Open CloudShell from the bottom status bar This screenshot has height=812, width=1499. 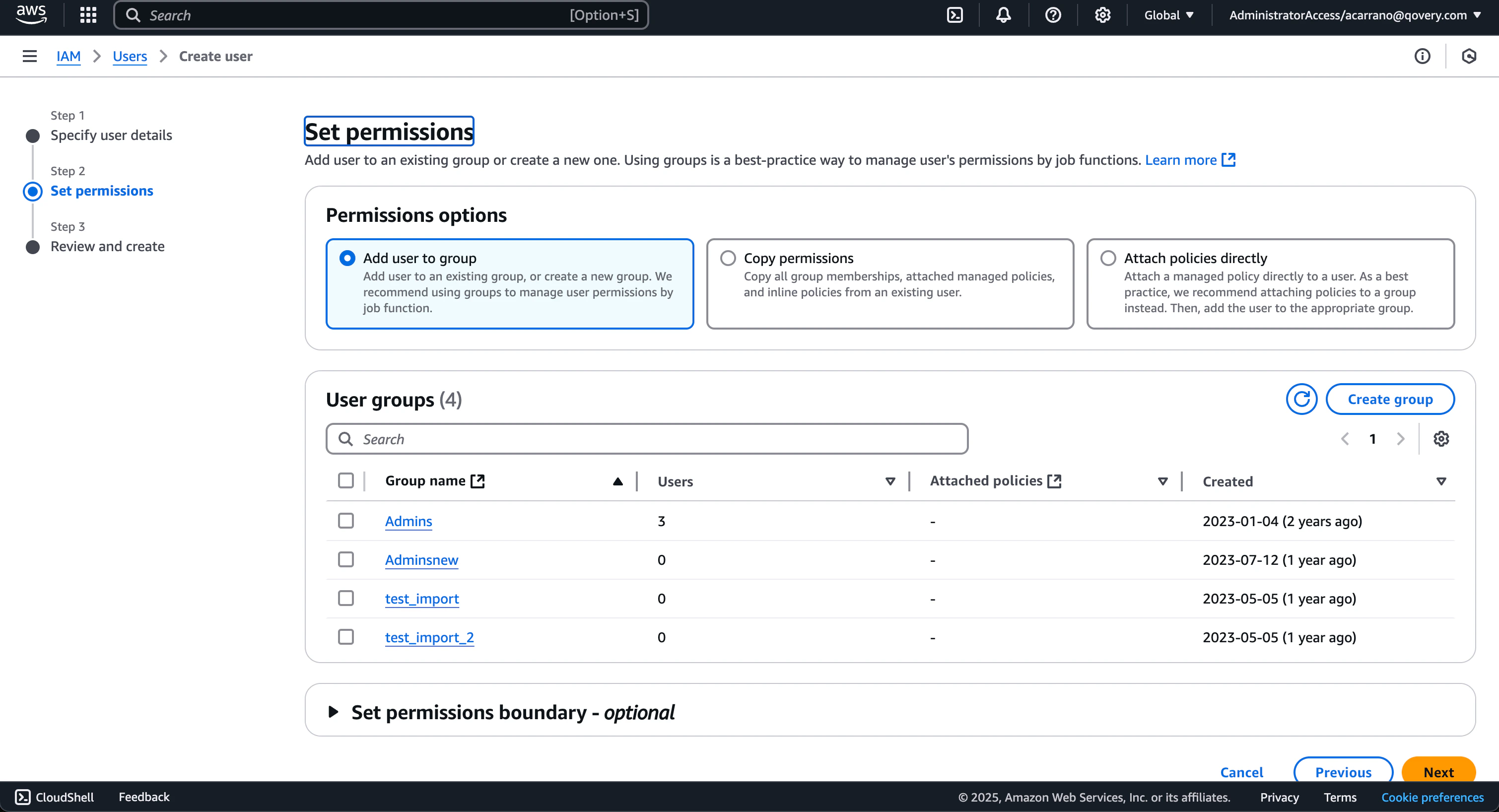tap(54, 796)
